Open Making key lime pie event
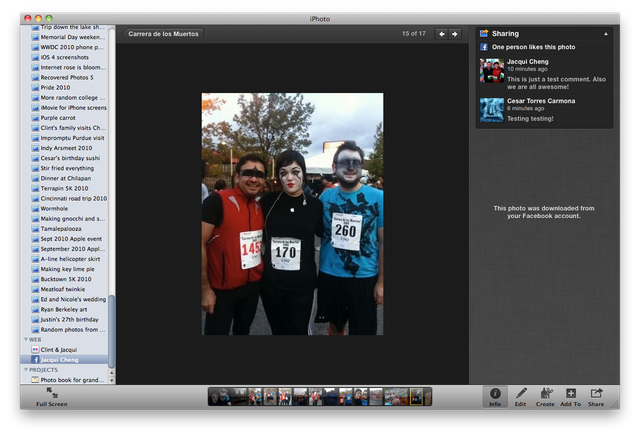 pyautogui.click(x=64, y=269)
